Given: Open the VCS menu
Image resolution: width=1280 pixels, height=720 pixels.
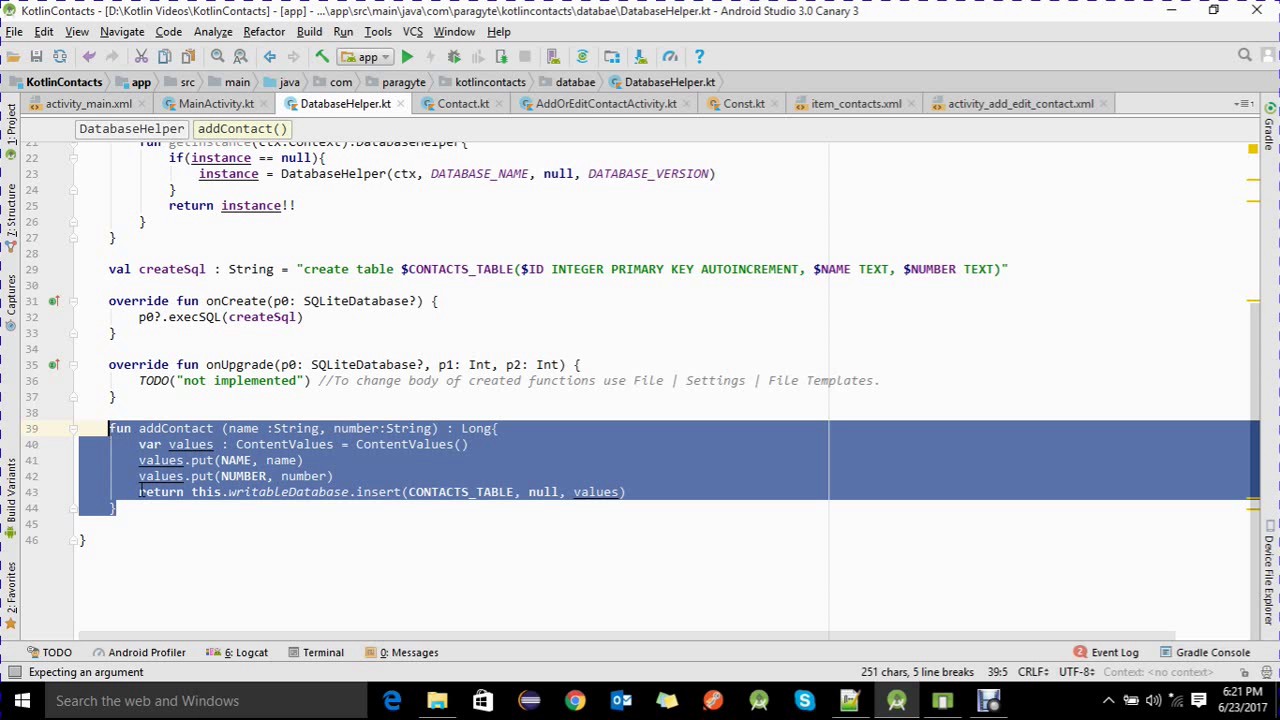Looking at the screenshot, I should click(412, 32).
